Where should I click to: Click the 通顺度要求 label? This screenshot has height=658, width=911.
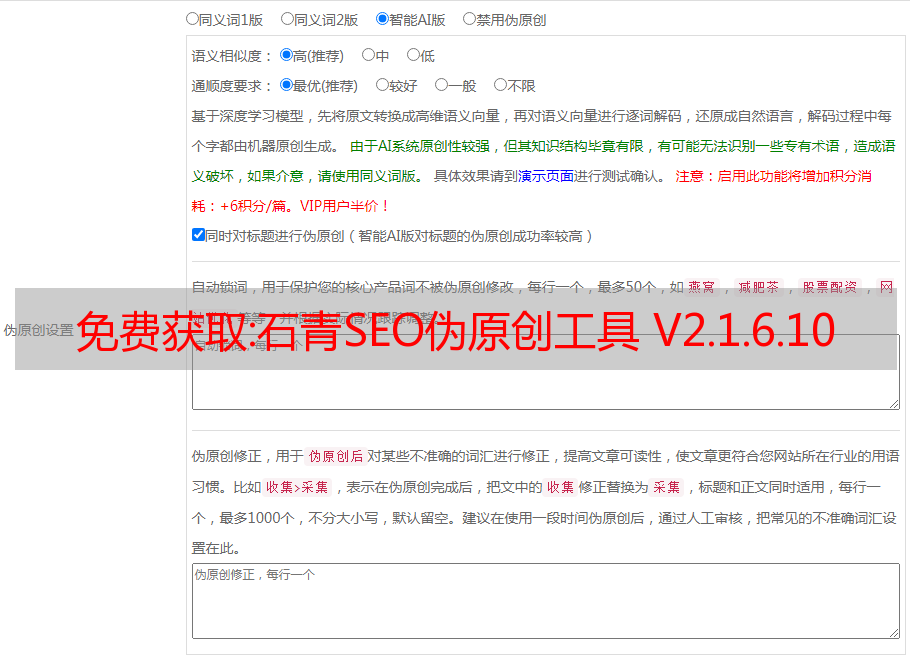[232, 86]
